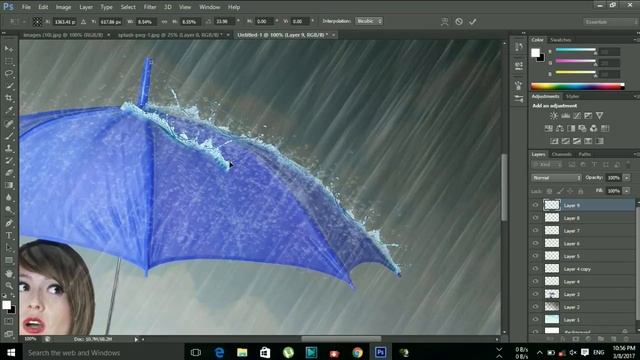Open the File menu
640x360 pixels.
26,7
